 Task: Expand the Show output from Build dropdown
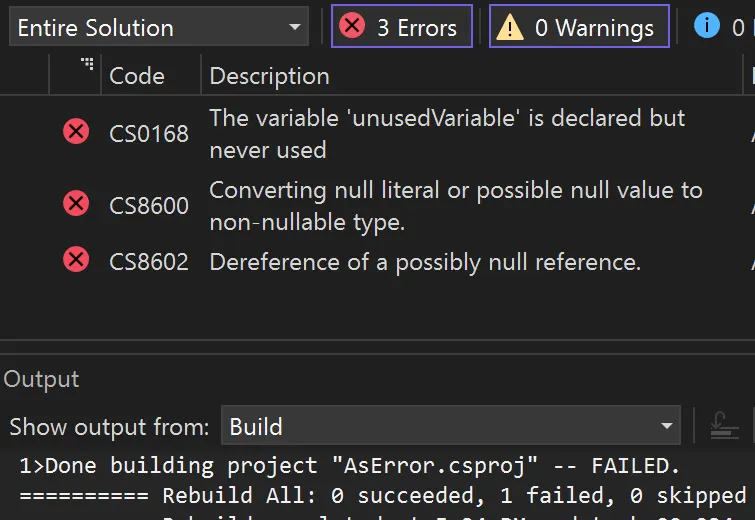(451, 426)
